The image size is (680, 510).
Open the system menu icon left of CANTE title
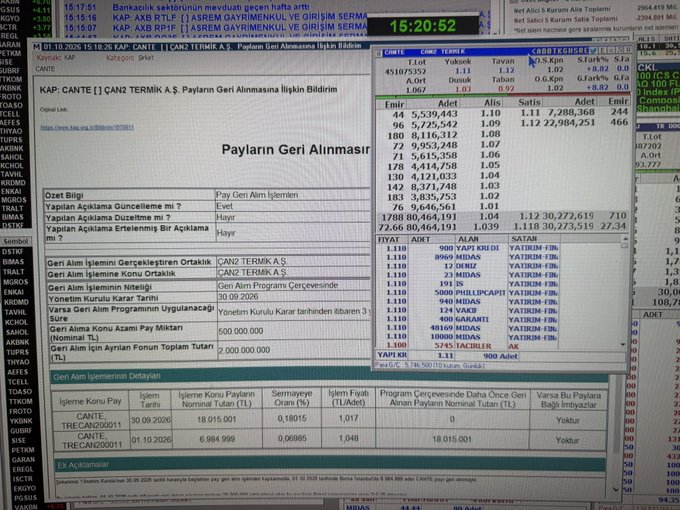[379, 52]
